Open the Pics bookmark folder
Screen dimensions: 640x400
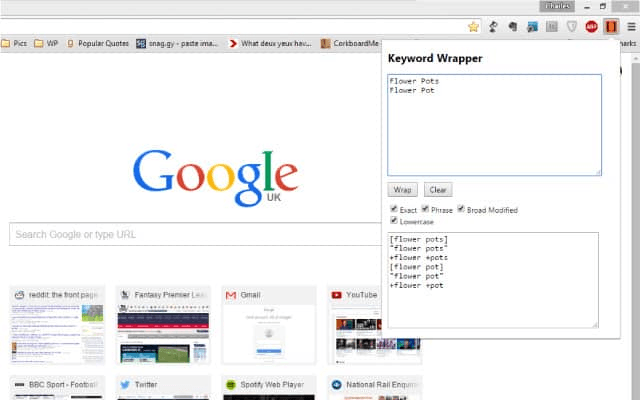[14, 43]
